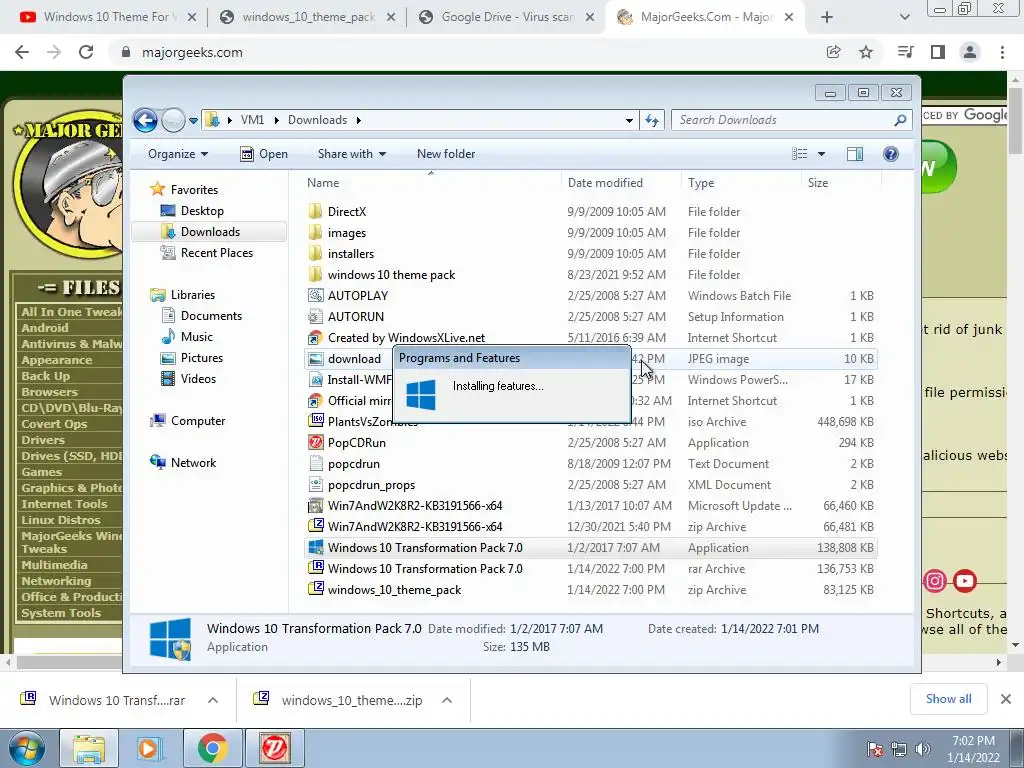Click the Open button in Explorer toolbar
This screenshot has height=768, width=1024.
(264, 154)
